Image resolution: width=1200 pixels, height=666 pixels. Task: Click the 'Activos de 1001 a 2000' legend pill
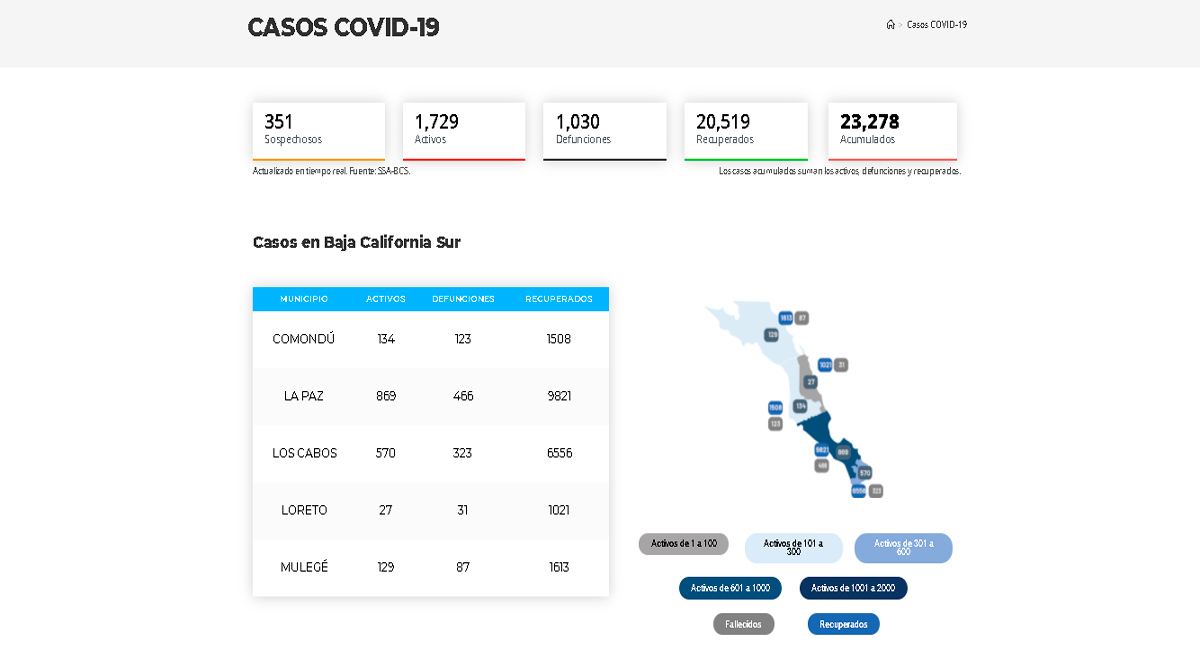pyautogui.click(x=853, y=588)
